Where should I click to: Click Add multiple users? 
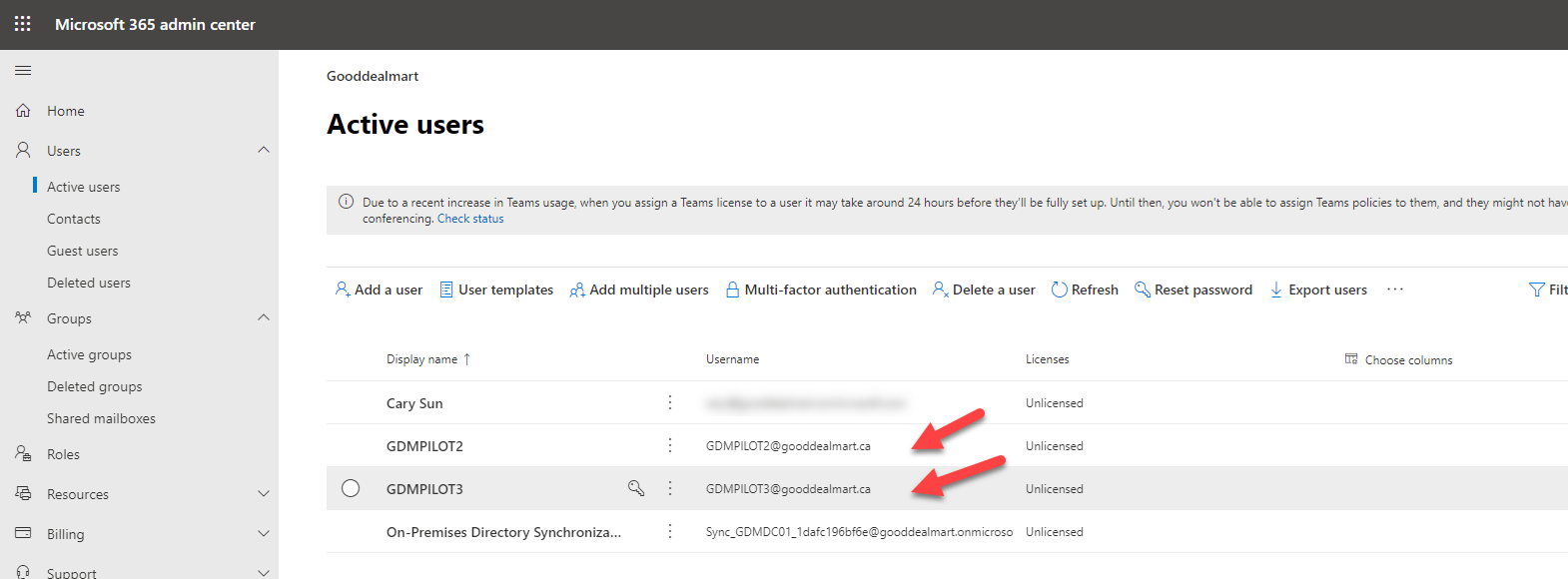tap(639, 289)
